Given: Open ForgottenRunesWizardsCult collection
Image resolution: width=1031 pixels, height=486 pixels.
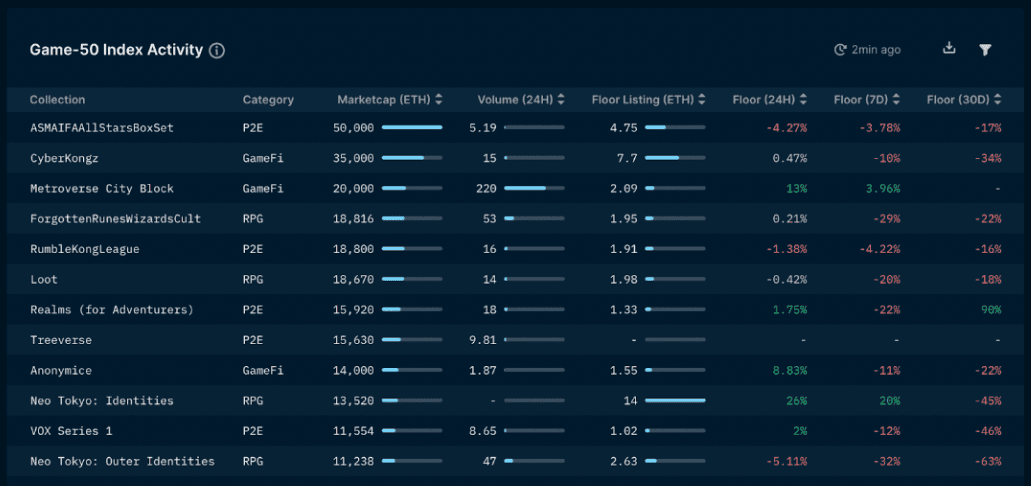Looking at the screenshot, I should [116, 219].
